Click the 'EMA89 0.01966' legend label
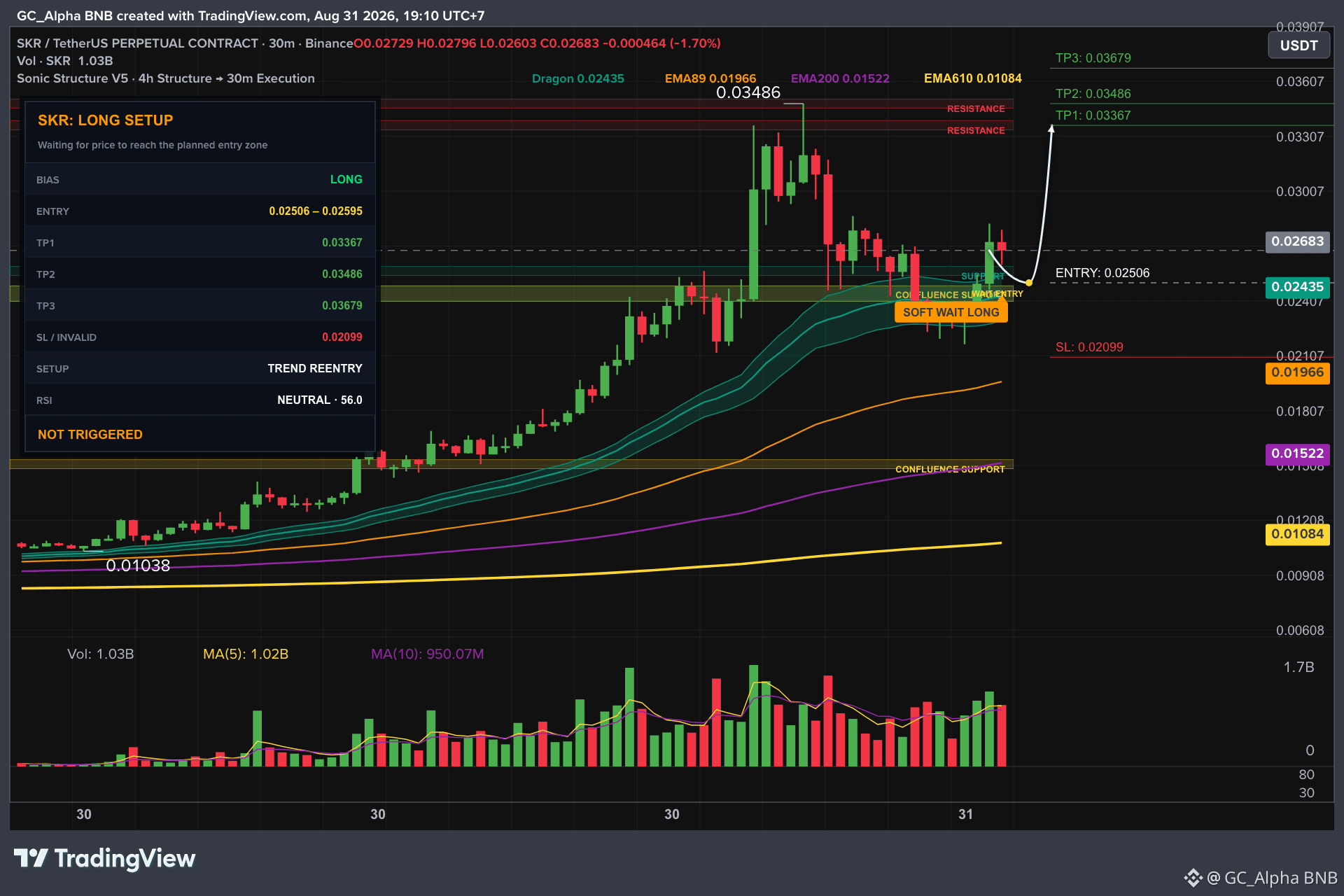This screenshot has height=896, width=1344. coord(710,78)
